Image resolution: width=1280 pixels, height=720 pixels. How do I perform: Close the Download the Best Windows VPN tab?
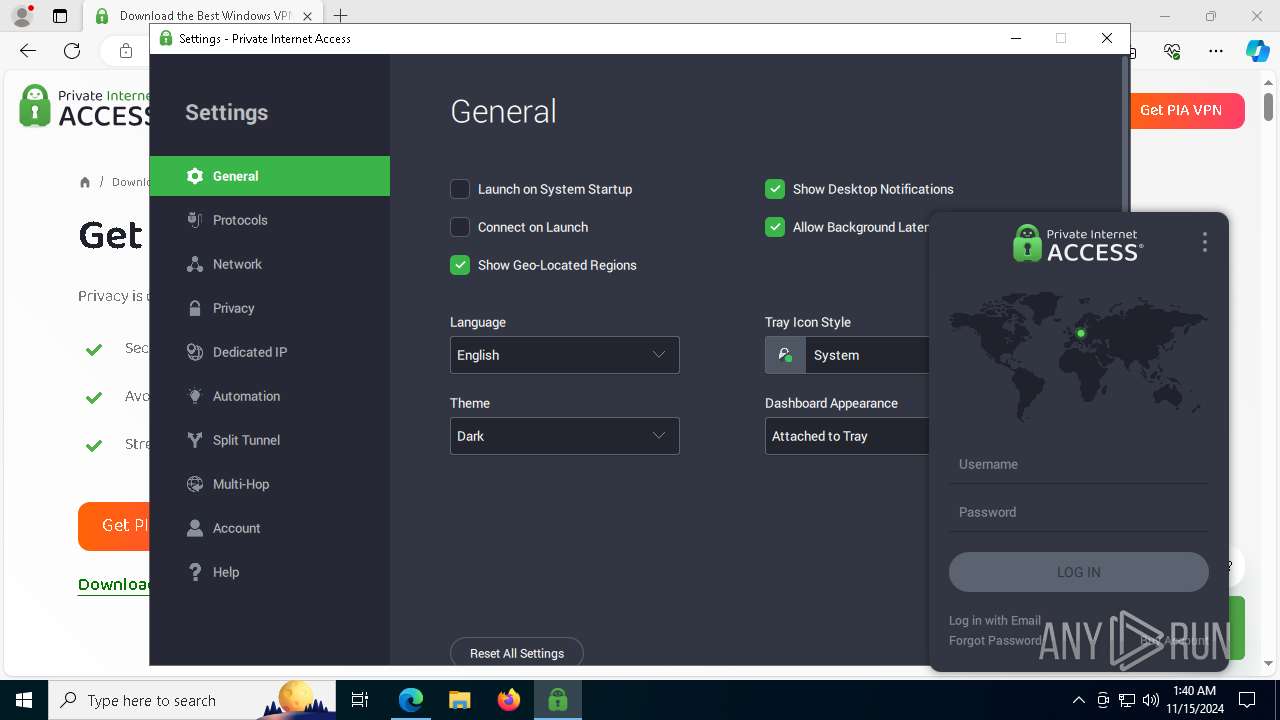(x=308, y=16)
